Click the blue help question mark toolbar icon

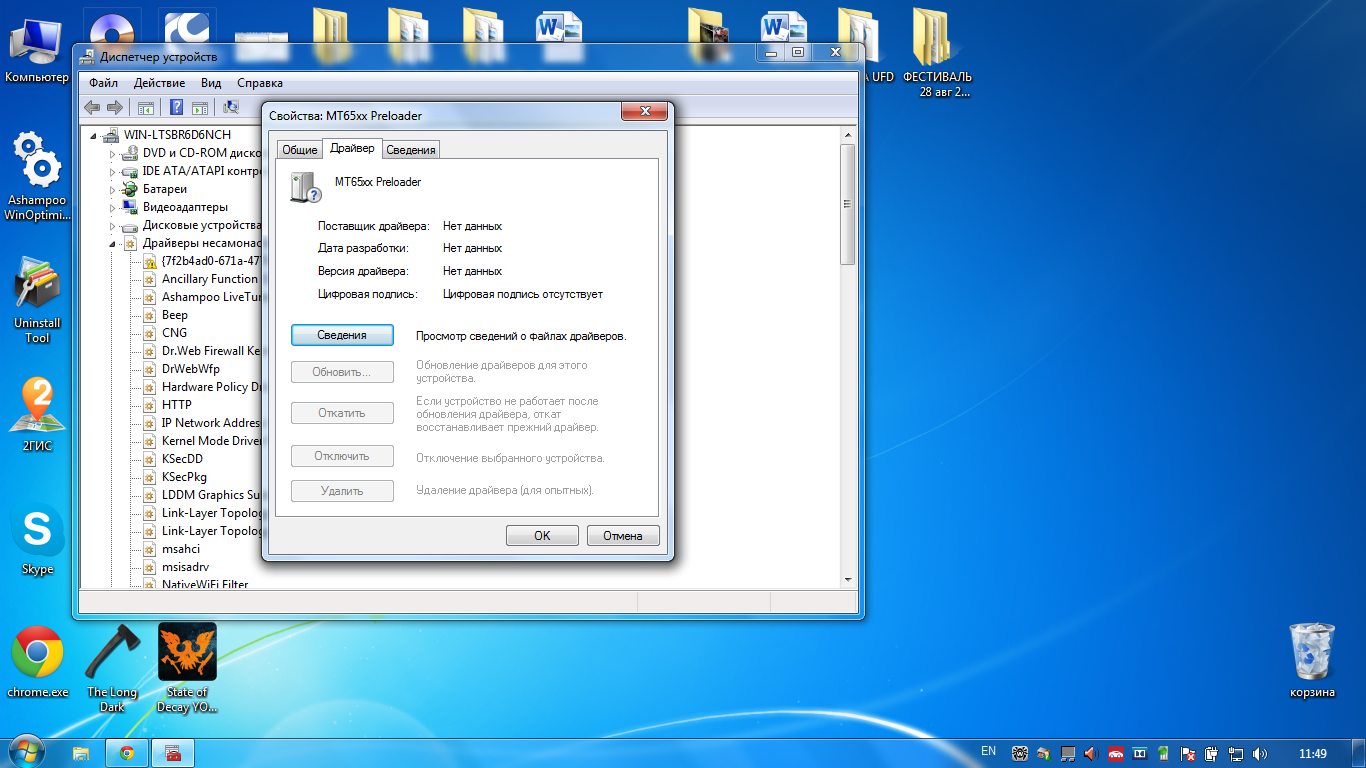176,108
